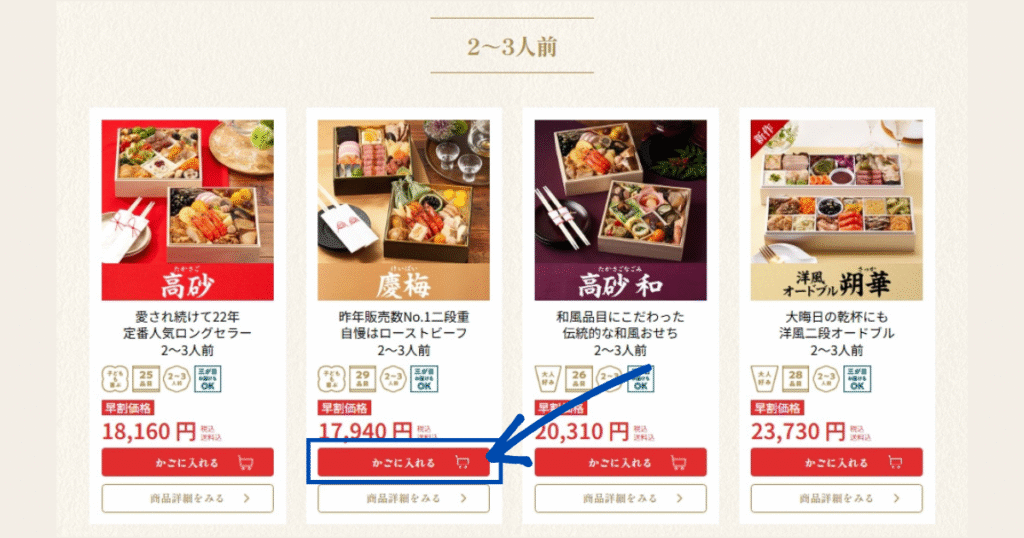Image resolution: width=1024 pixels, height=538 pixels.
Task: View product details for 慶梅
Action: click(404, 498)
